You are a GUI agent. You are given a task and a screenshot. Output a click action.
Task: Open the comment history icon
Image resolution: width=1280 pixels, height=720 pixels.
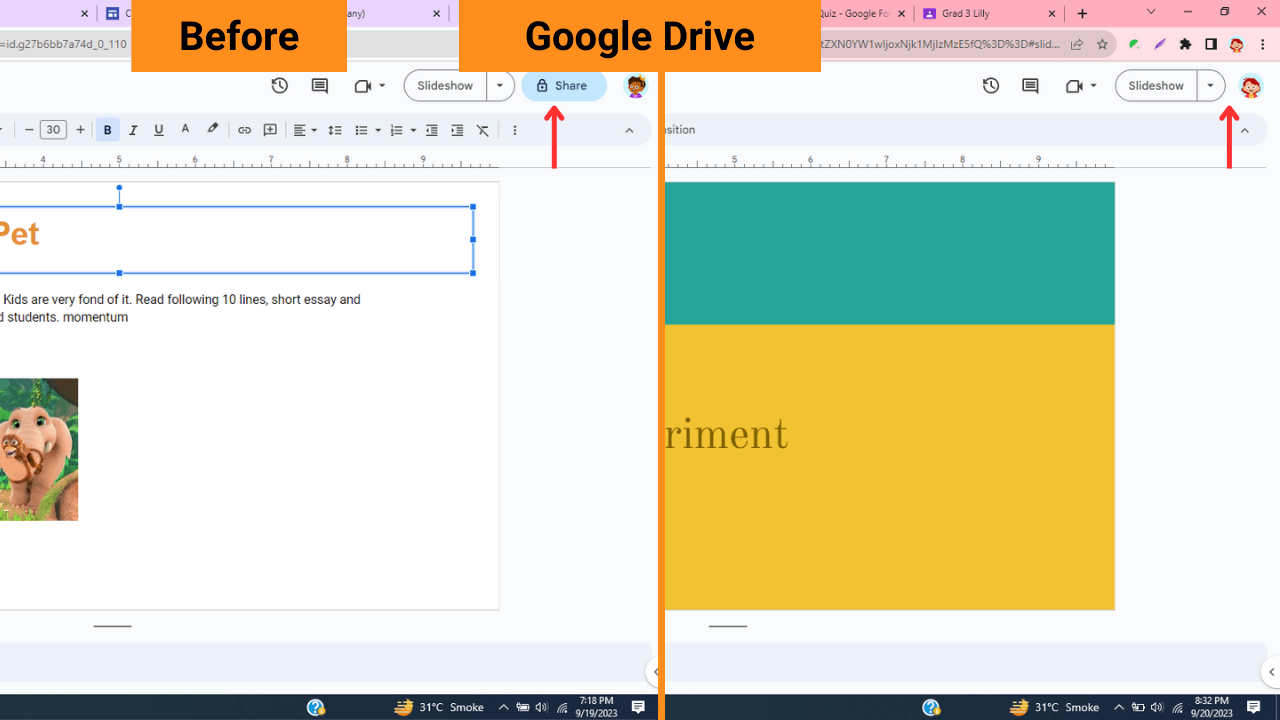(319, 86)
